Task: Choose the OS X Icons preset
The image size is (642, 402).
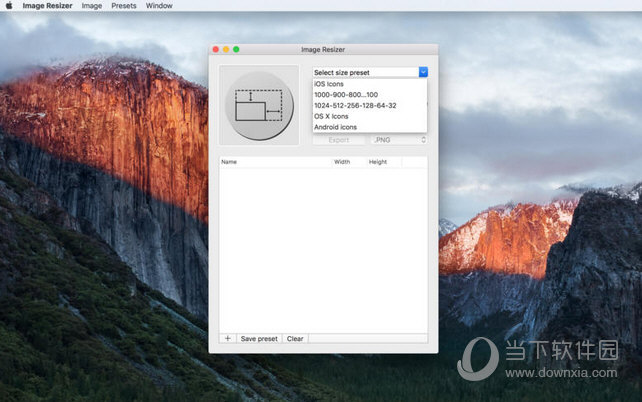Action: tap(370, 116)
